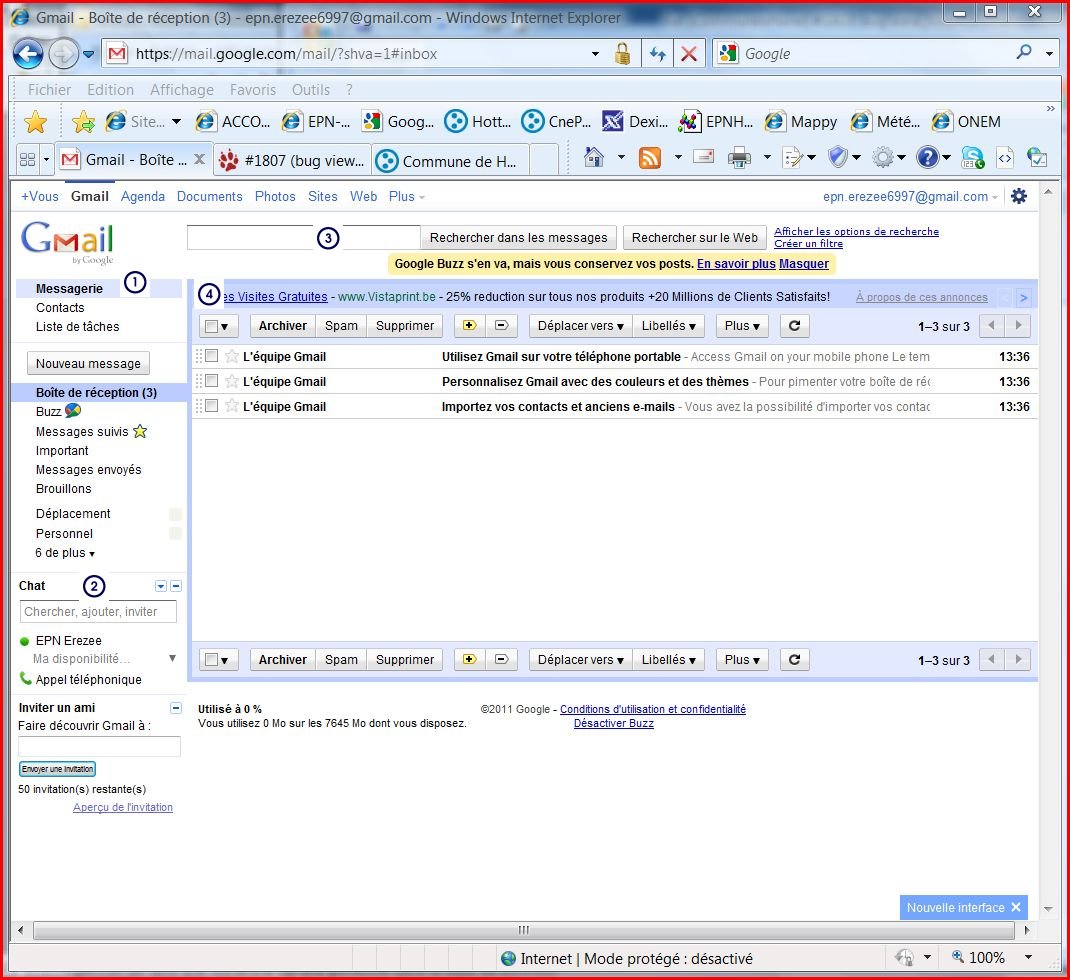
Task: Click the top Refresh mail button
Action: coord(794,326)
